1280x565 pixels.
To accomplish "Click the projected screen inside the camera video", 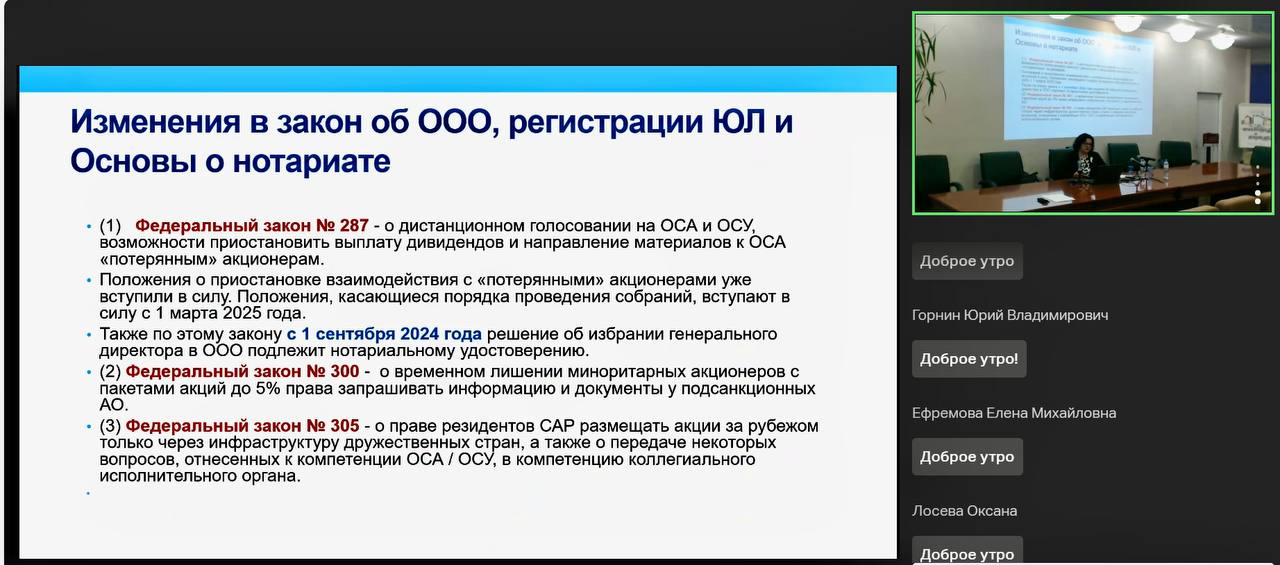I will click(x=1076, y=77).
